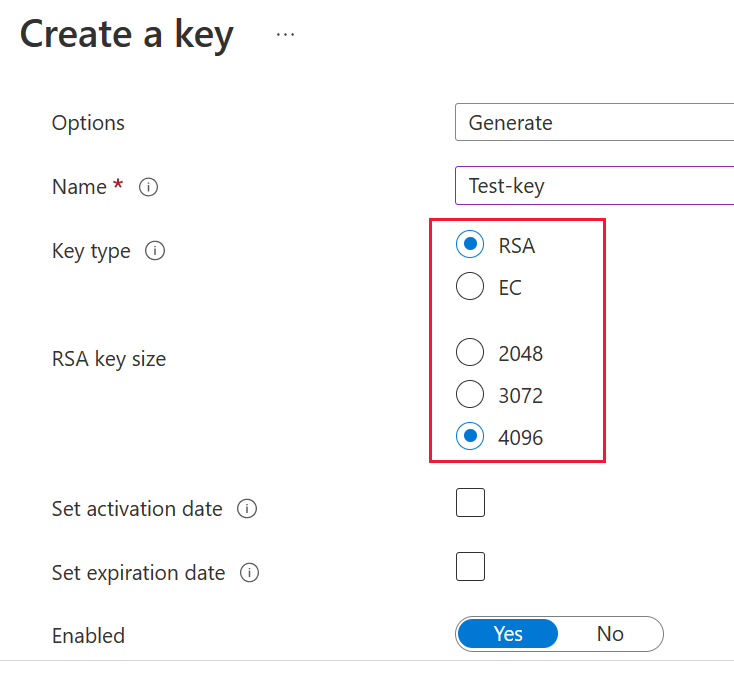Choose the 4096 RSA key size

[470, 437]
